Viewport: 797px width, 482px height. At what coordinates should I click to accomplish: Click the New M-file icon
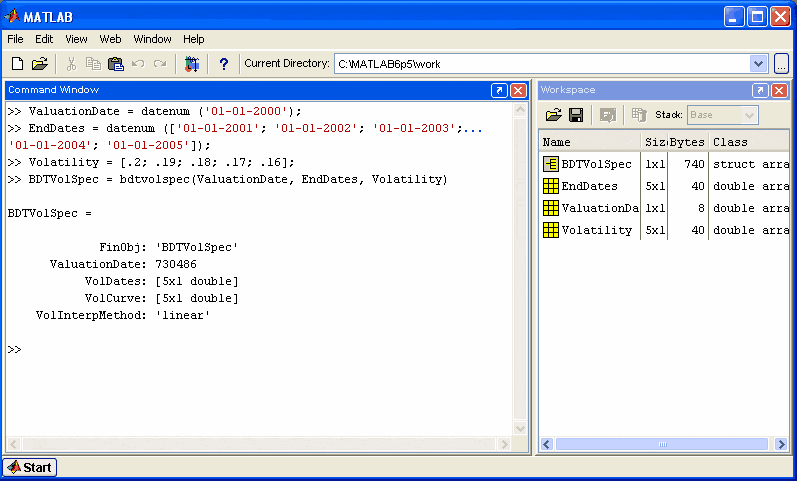(x=17, y=64)
